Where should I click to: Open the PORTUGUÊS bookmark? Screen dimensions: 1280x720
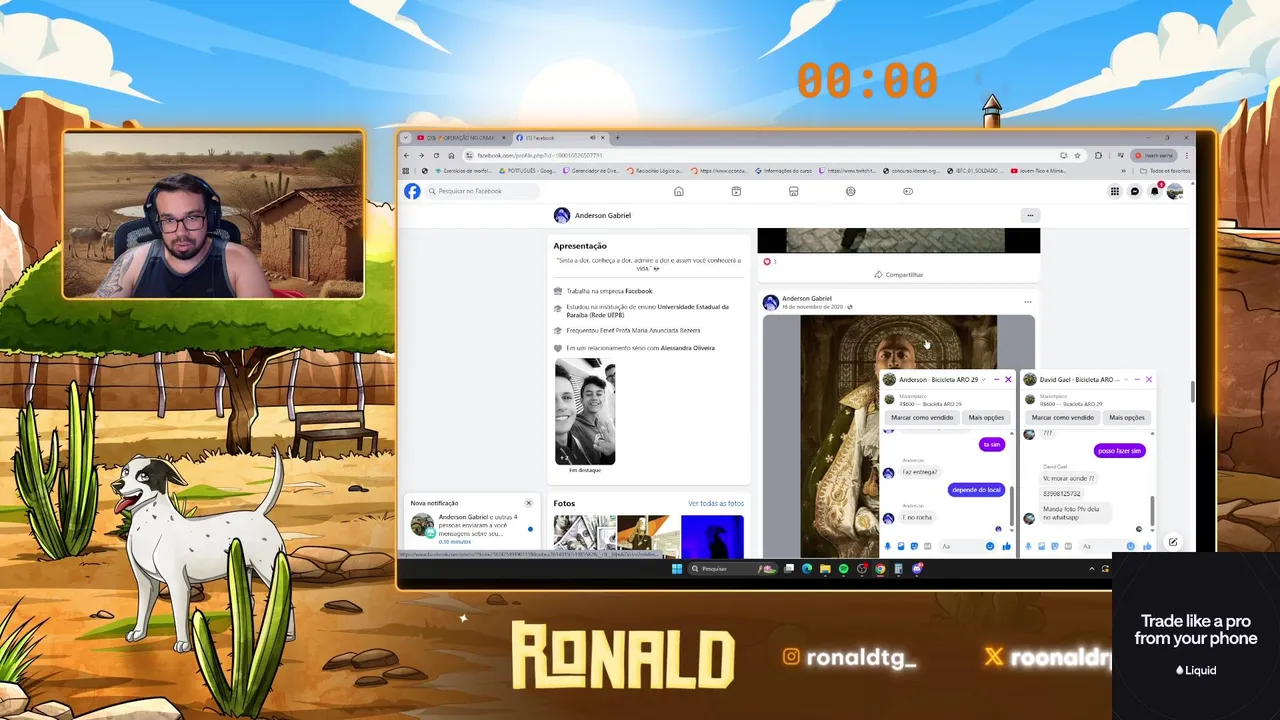(x=526, y=171)
